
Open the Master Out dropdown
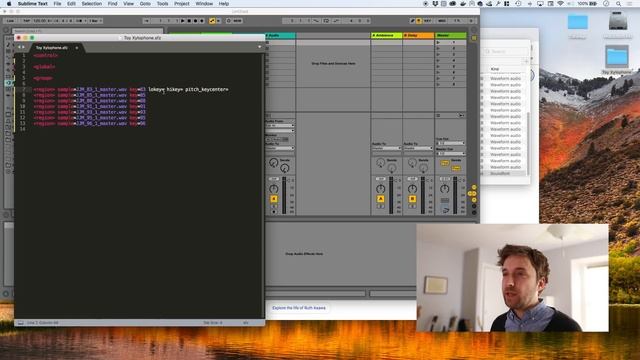coord(451,153)
